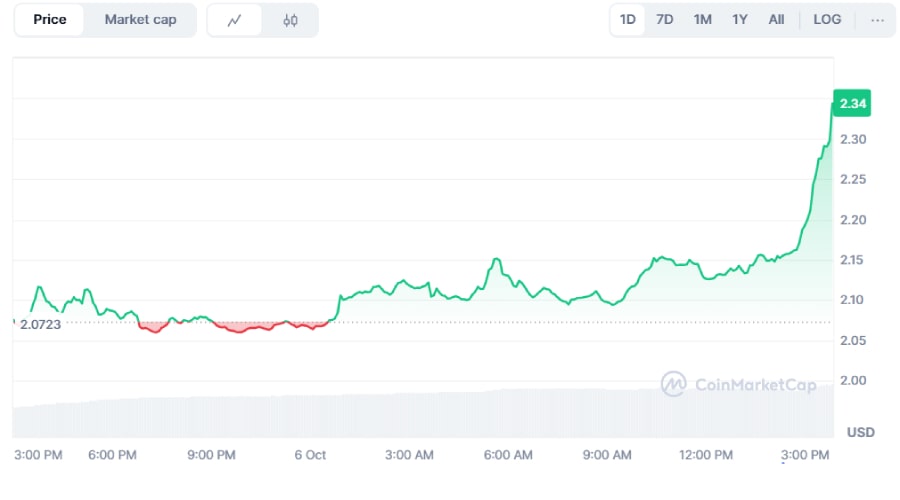Select the candlestick chart icon
This screenshot has height=500, width=900.
click(290, 21)
